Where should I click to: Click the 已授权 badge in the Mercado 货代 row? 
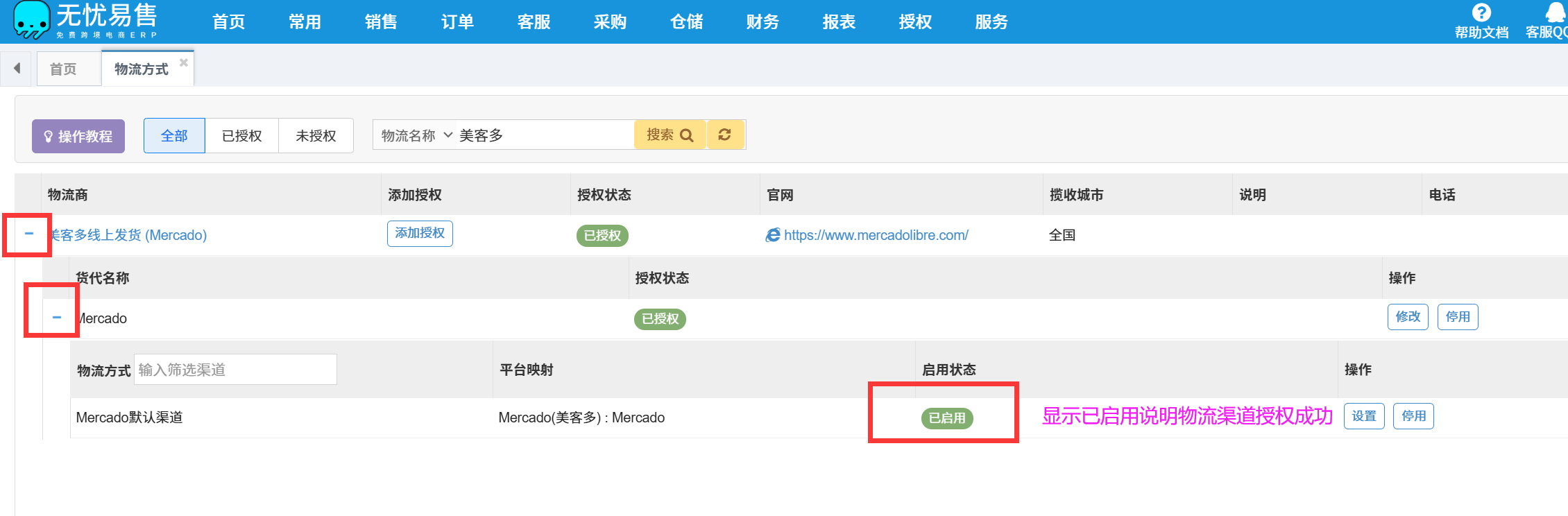[660, 318]
